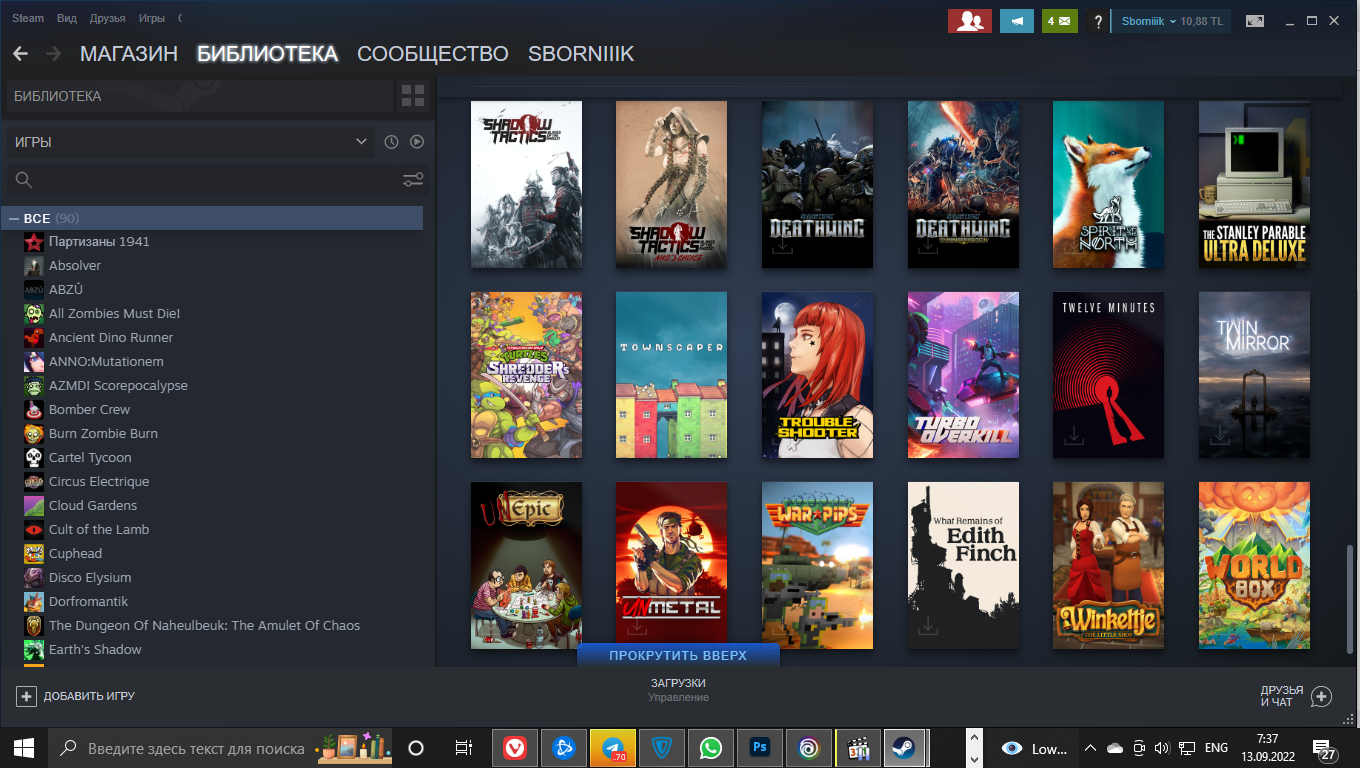The width and height of the screenshot is (1360, 768).
Task: Switch the library to grid collections view
Action: tap(413, 96)
